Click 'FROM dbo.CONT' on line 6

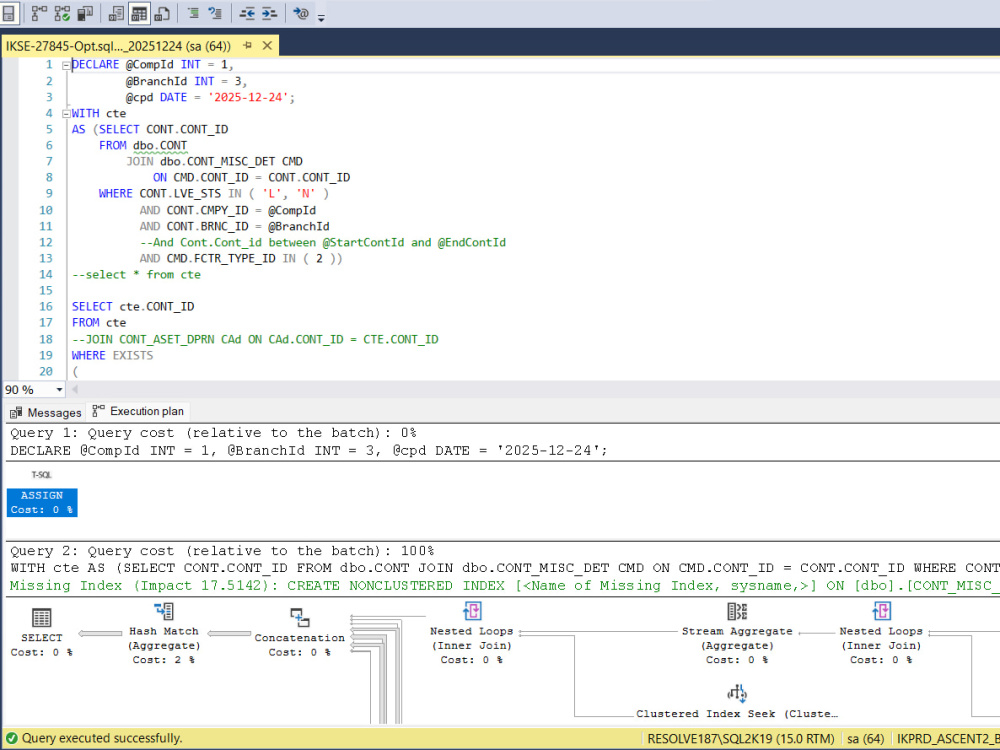(143, 145)
